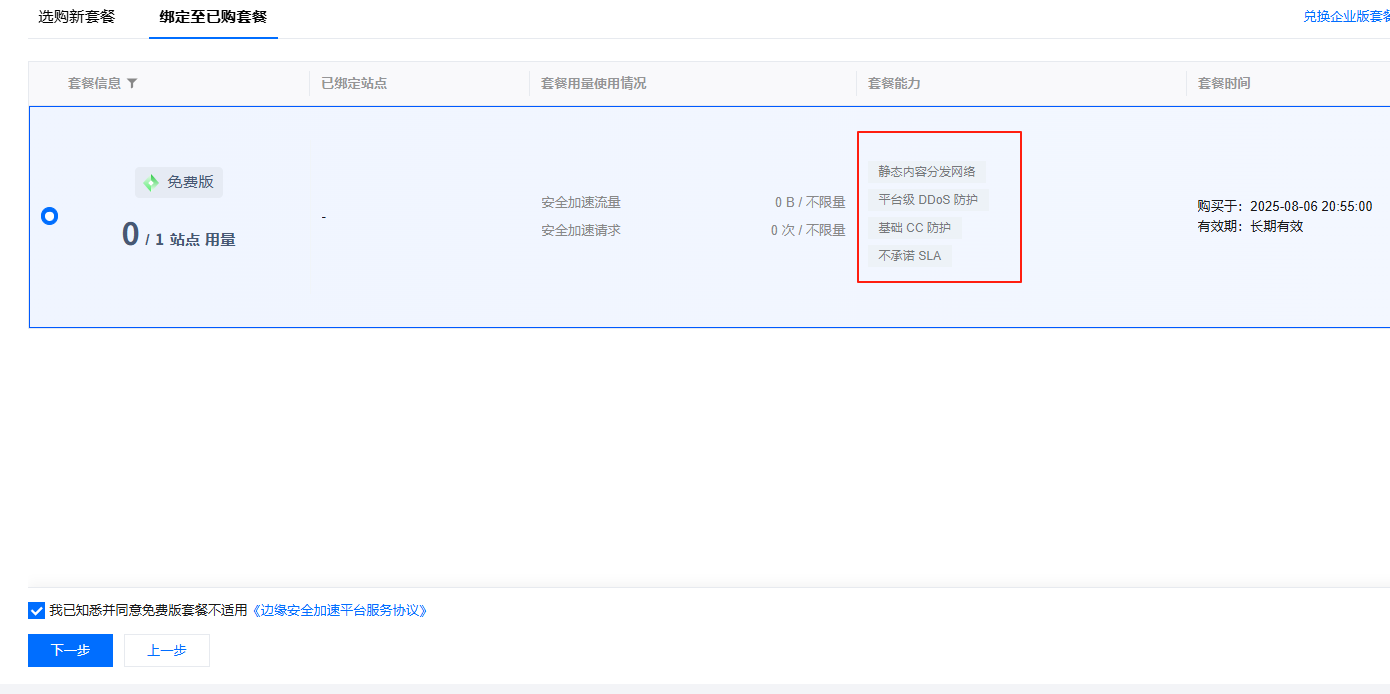Click the 已绑定站点 column header
This screenshot has height=694, width=1390.
[354, 84]
